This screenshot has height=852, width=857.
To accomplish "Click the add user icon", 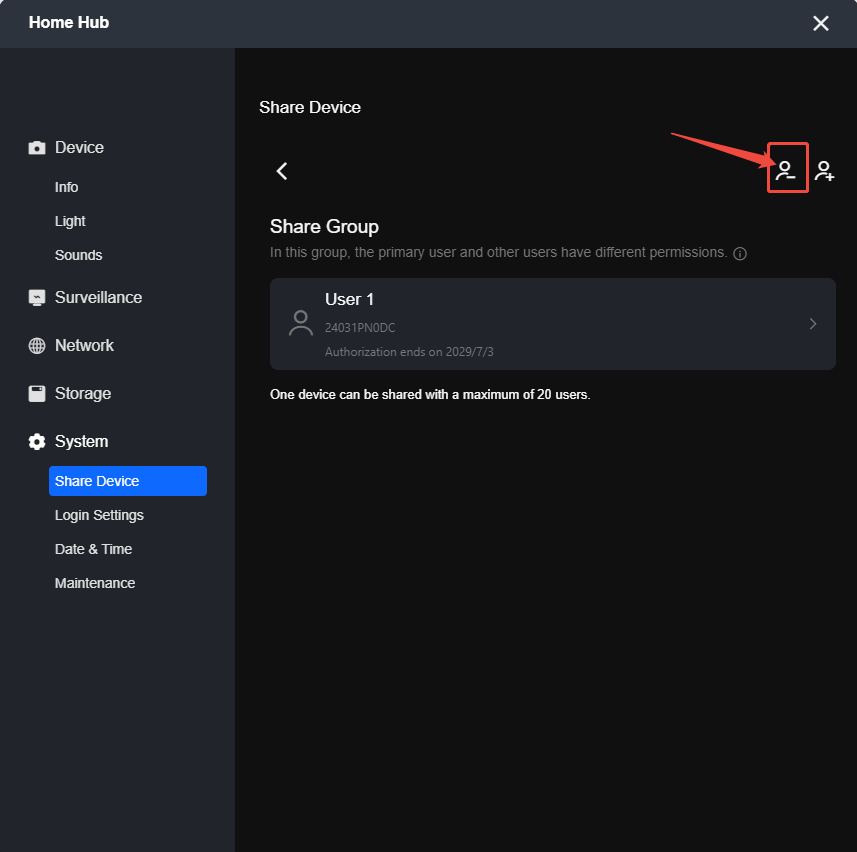I will (x=824, y=171).
